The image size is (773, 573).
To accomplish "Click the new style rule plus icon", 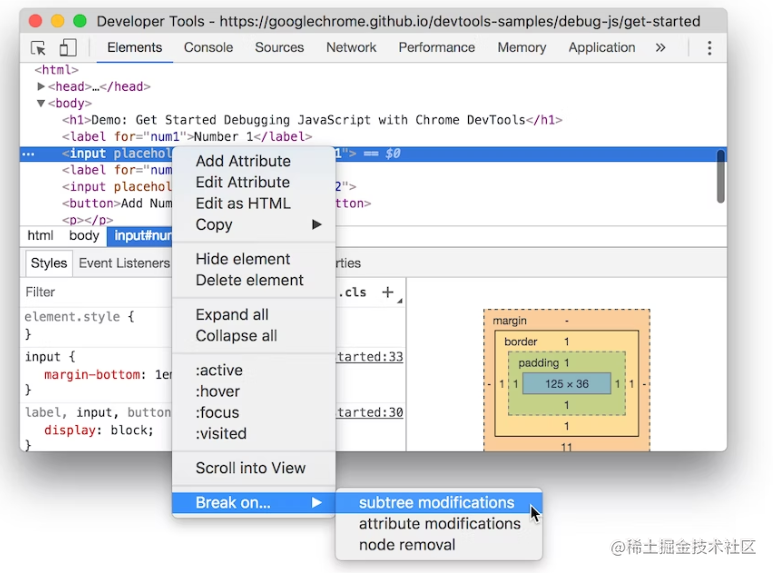I will click(387, 292).
